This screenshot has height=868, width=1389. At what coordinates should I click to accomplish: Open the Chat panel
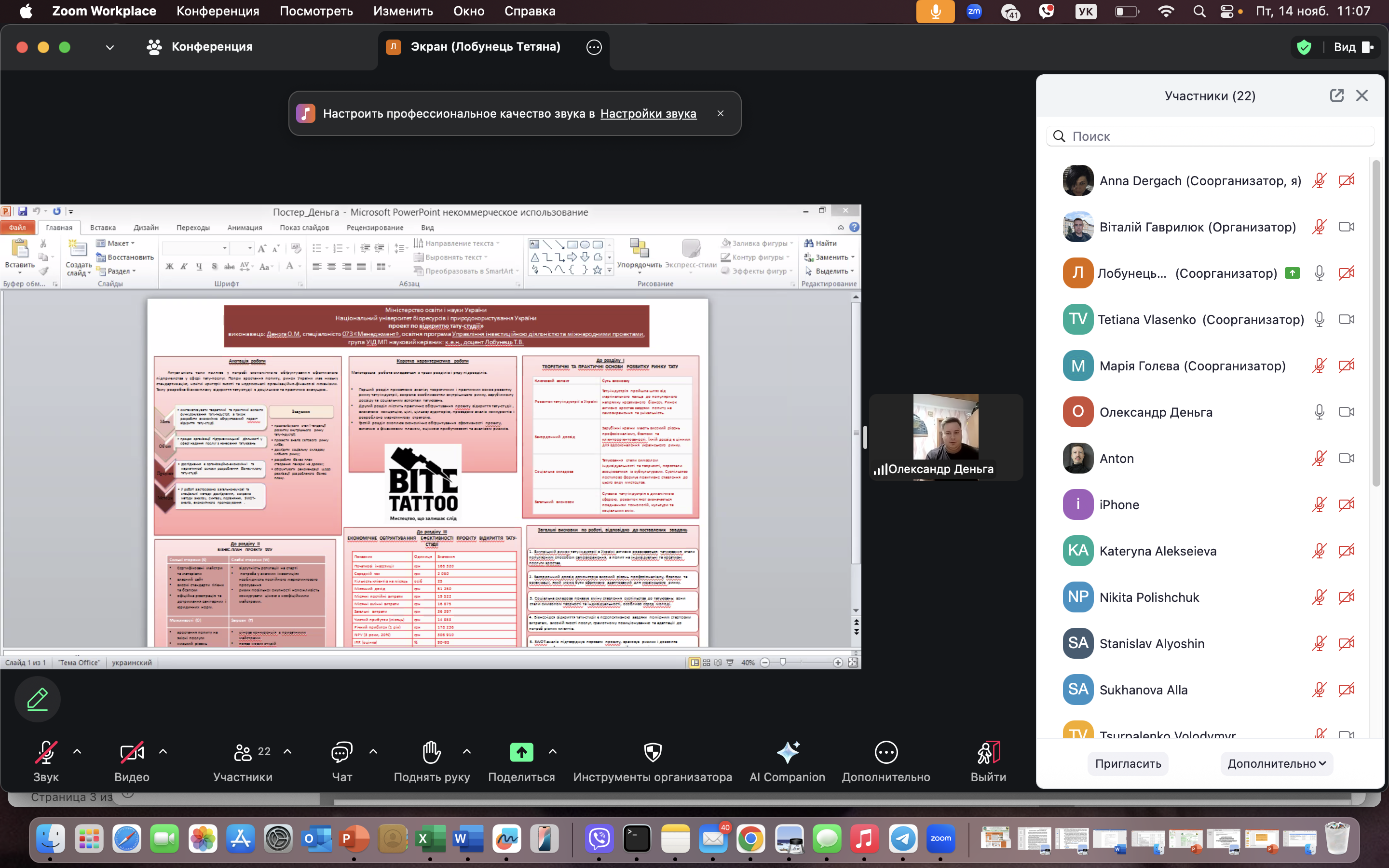click(341, 752)
